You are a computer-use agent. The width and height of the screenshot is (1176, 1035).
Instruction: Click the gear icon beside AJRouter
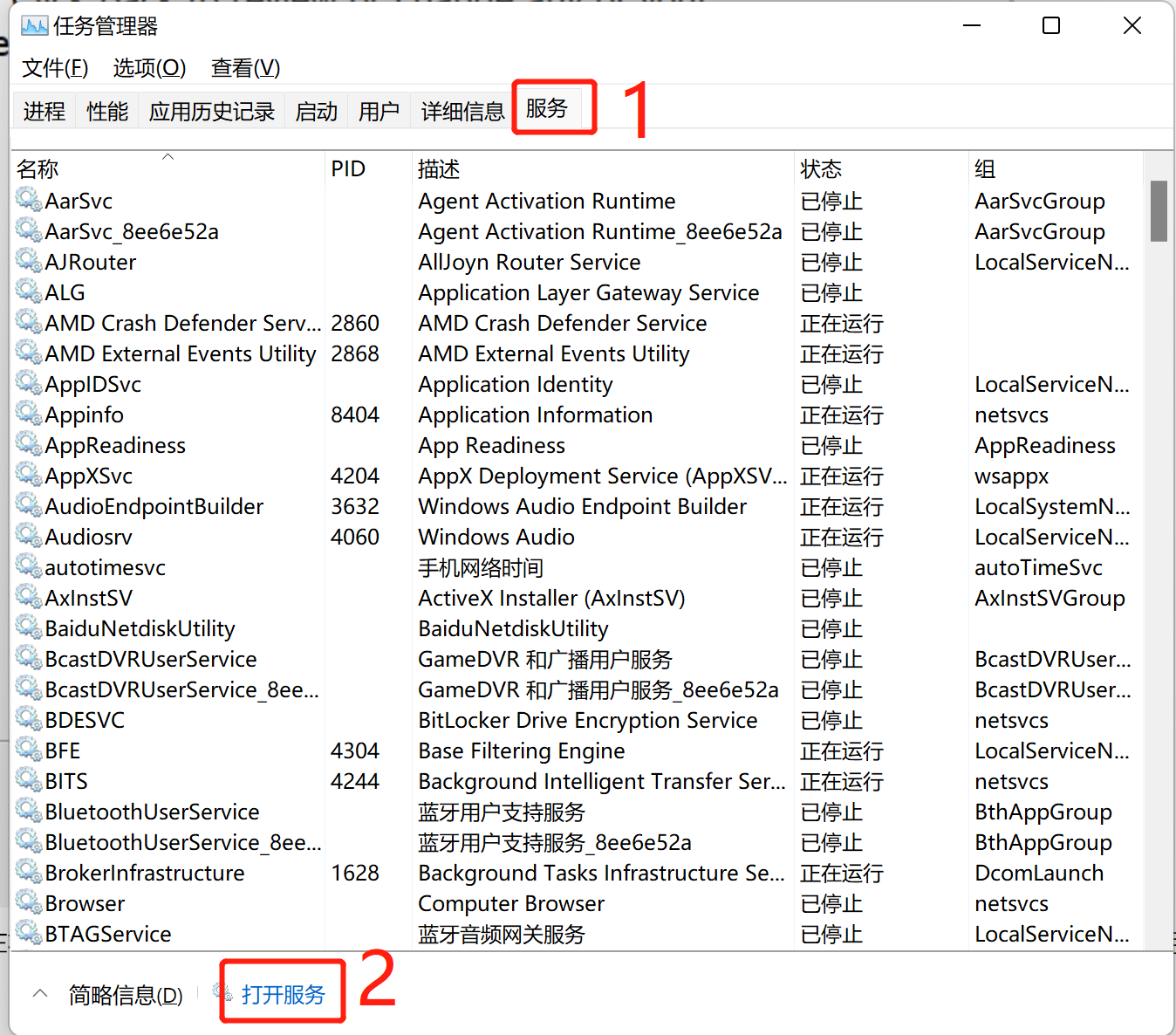[x=29, y=261]
